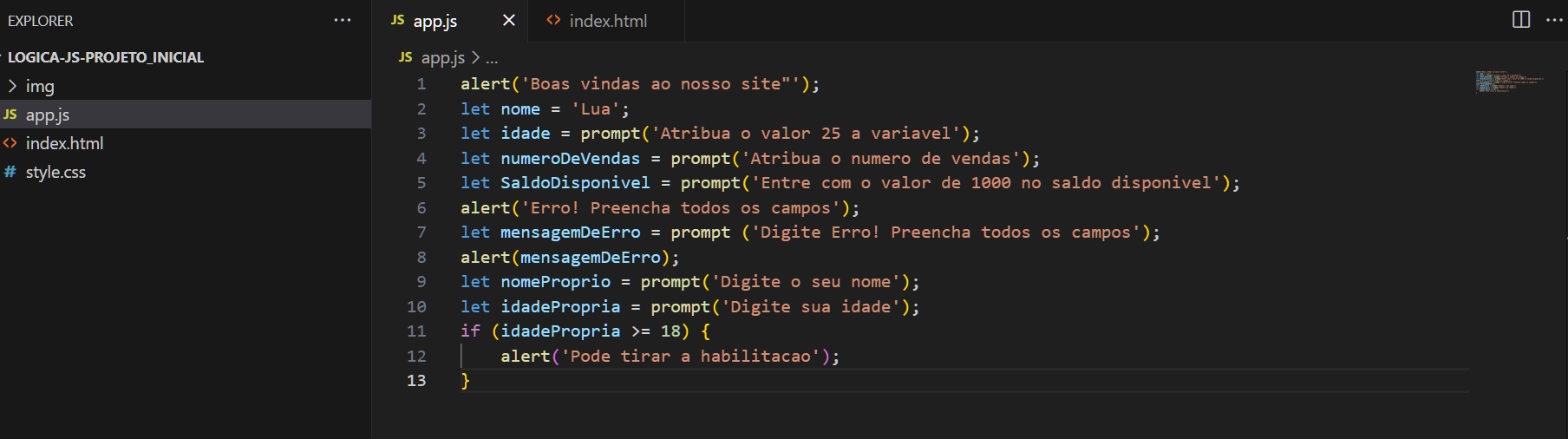The height and width of the screenshot is (439, 1568).
Task: Click the 'Erro! Preencha todos os campos' alert string
Action: 681,208
